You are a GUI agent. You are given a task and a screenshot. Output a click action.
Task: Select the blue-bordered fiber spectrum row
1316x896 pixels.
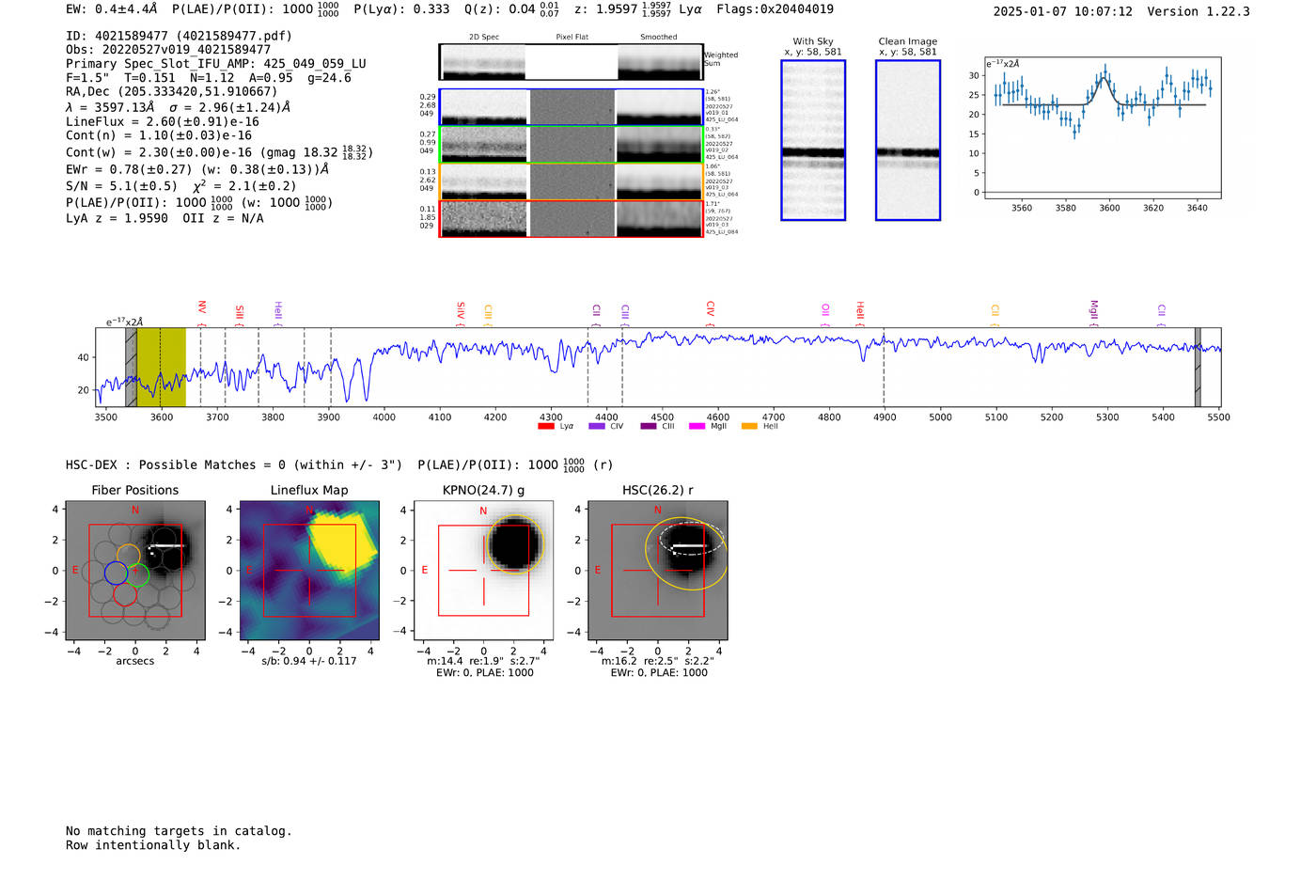click(571, 107)
